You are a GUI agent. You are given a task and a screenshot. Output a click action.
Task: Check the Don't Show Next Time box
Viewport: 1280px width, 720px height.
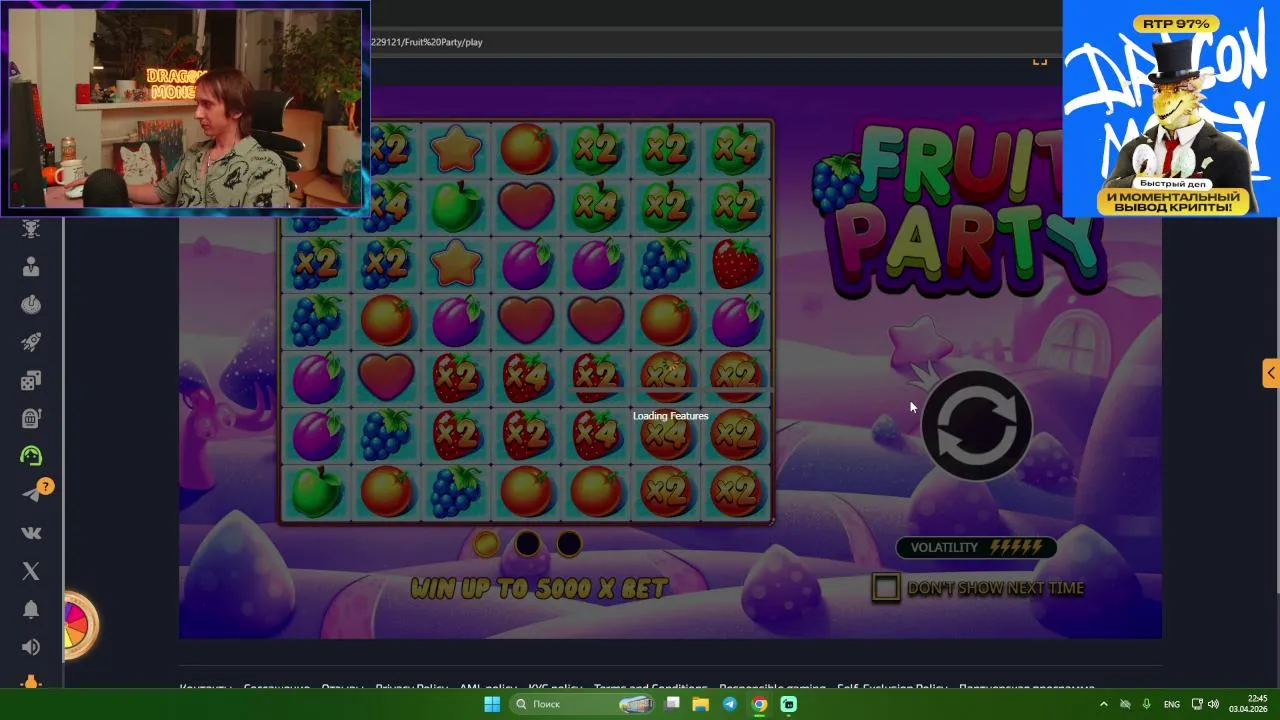885,587
